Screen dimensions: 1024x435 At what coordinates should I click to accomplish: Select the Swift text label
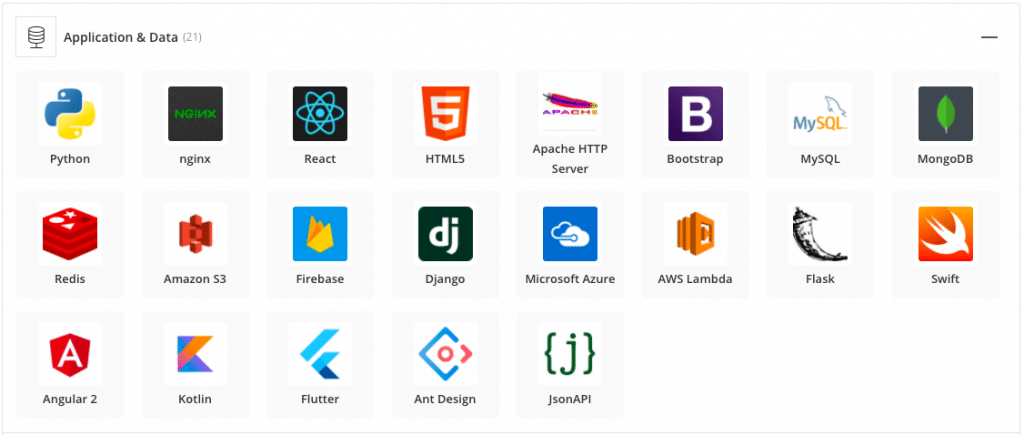(946, 279)
